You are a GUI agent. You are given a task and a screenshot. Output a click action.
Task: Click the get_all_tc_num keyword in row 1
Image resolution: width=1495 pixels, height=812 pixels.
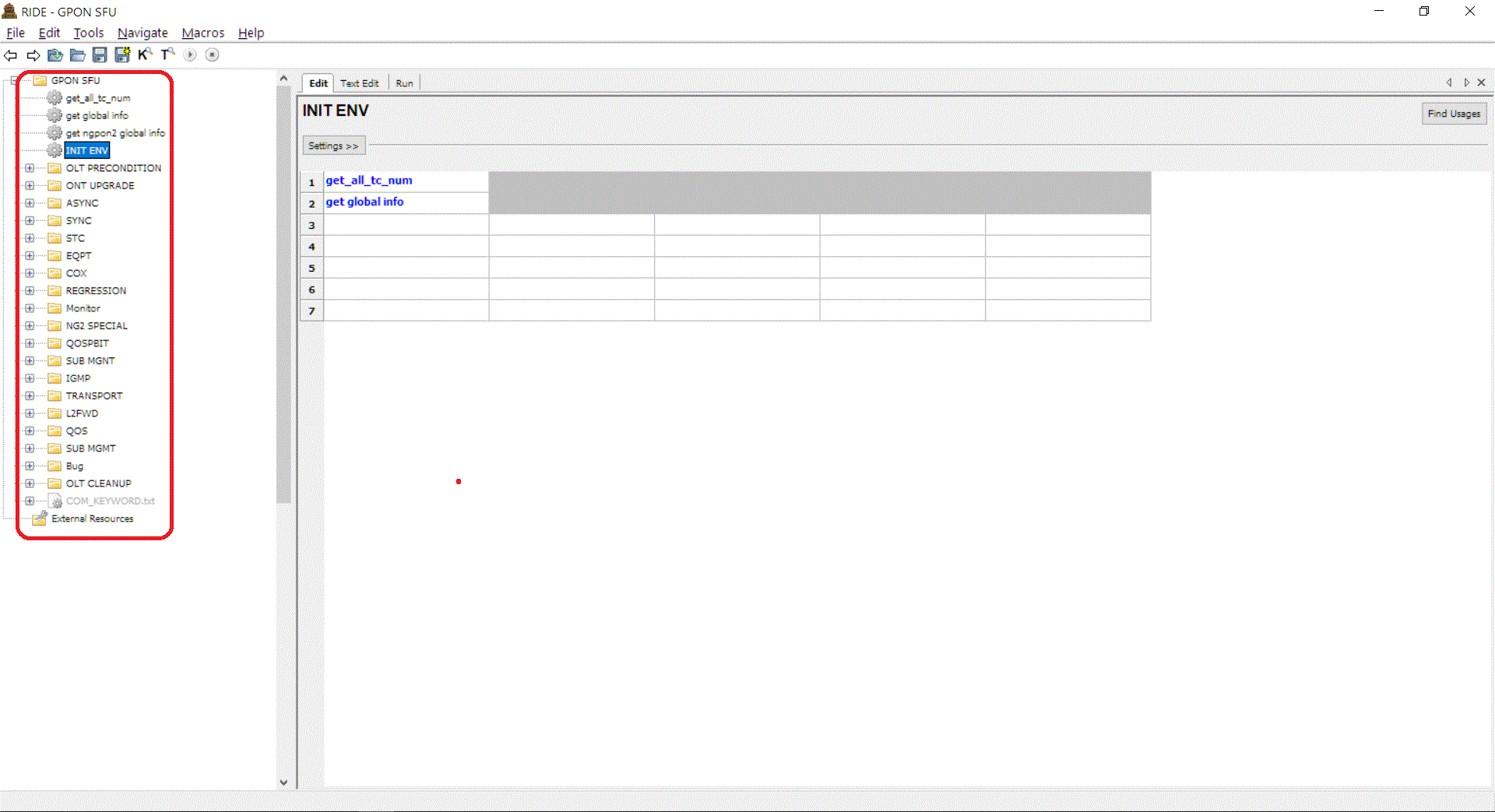coord(369,181)
